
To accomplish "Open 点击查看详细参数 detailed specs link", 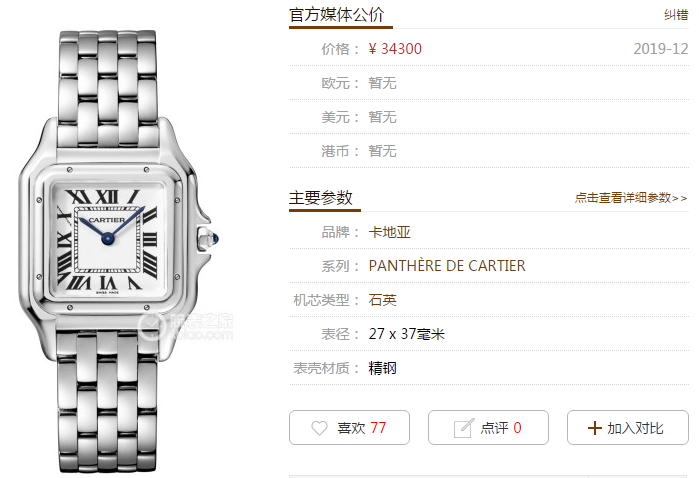I will click(x=631, y=198).
